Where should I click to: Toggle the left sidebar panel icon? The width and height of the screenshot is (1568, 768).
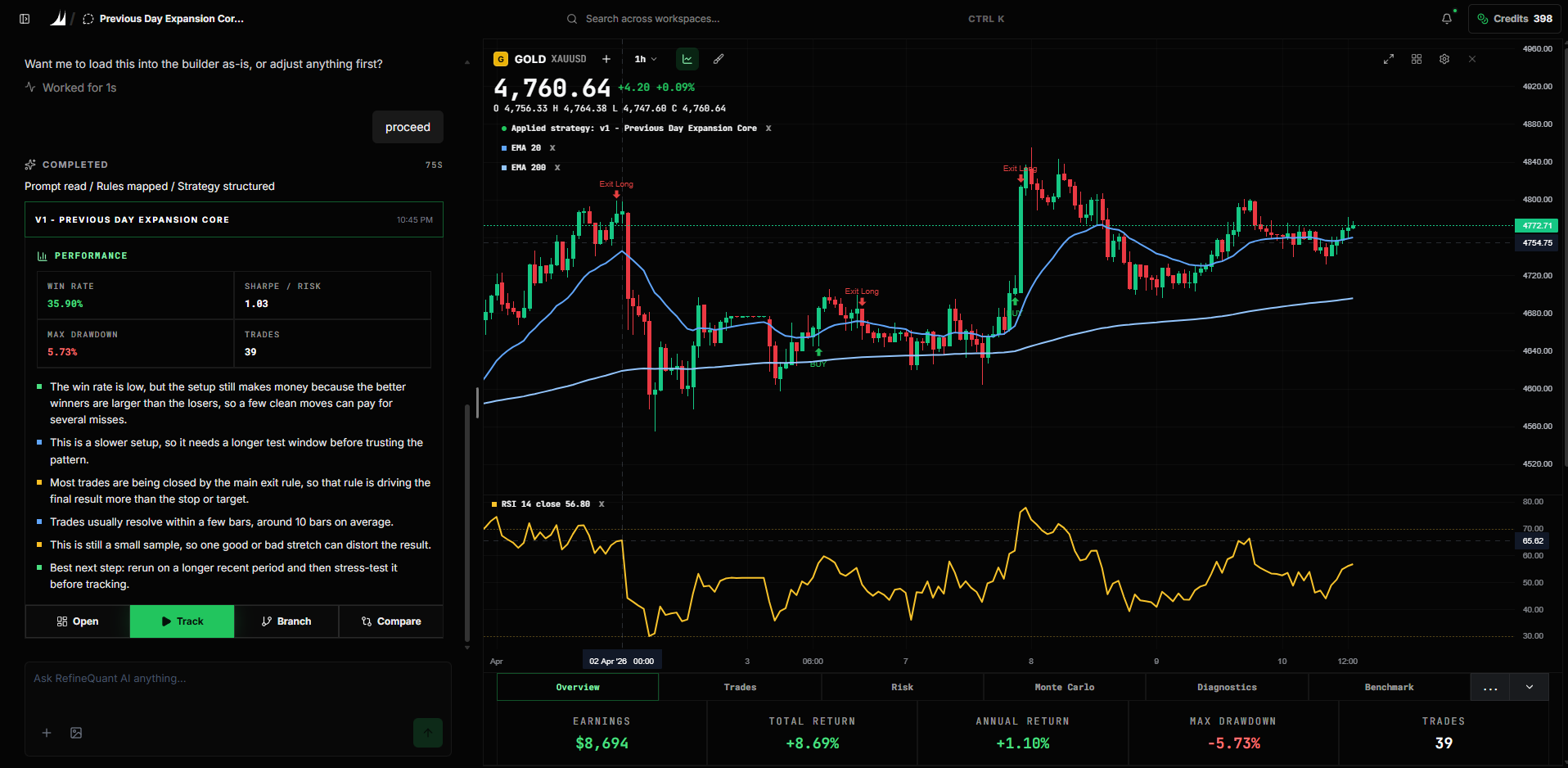click(x=25, y=19)
